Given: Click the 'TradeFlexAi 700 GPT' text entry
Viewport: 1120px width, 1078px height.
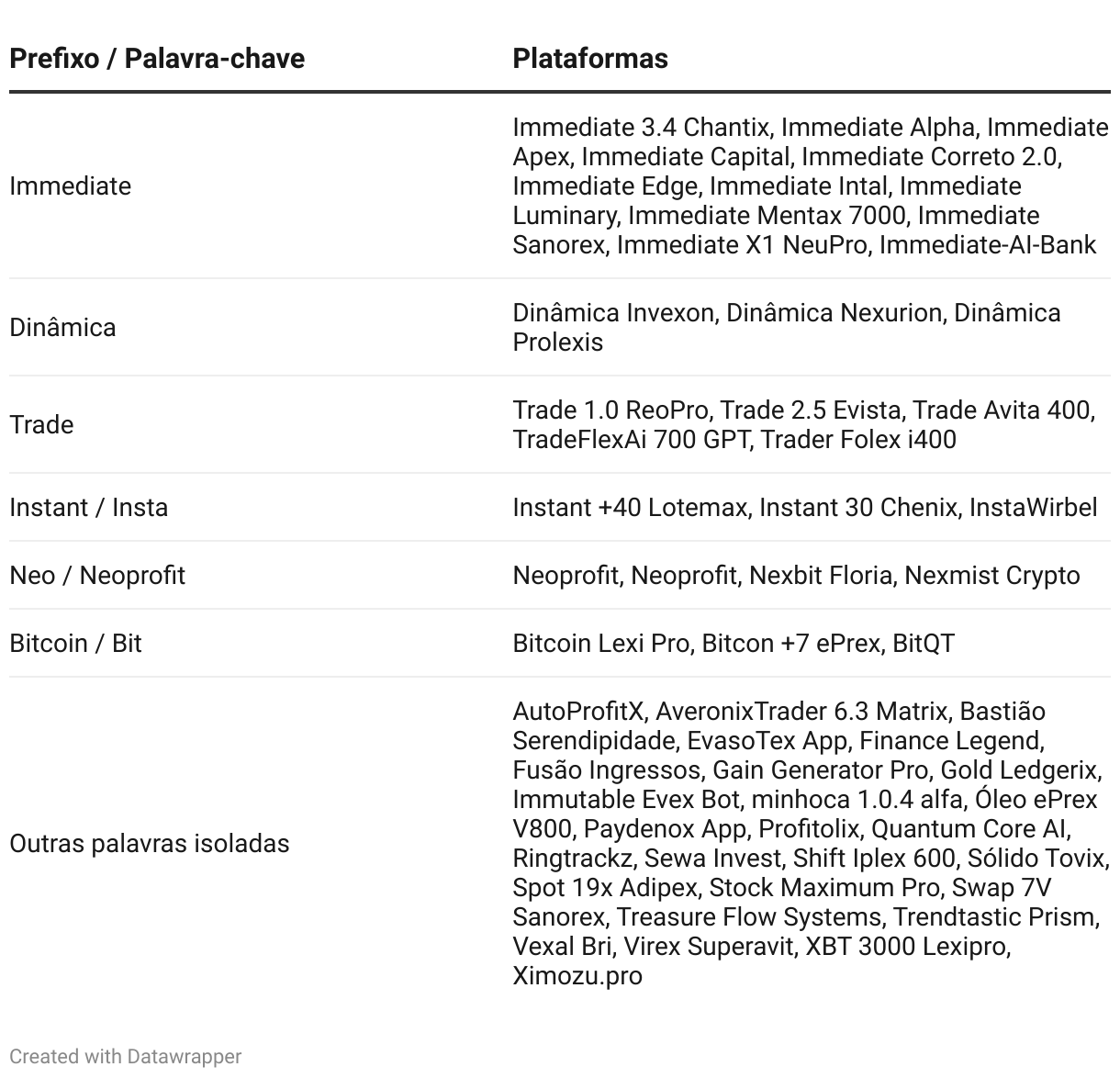Looking at the screenshot, I should (x=631, y=440).
